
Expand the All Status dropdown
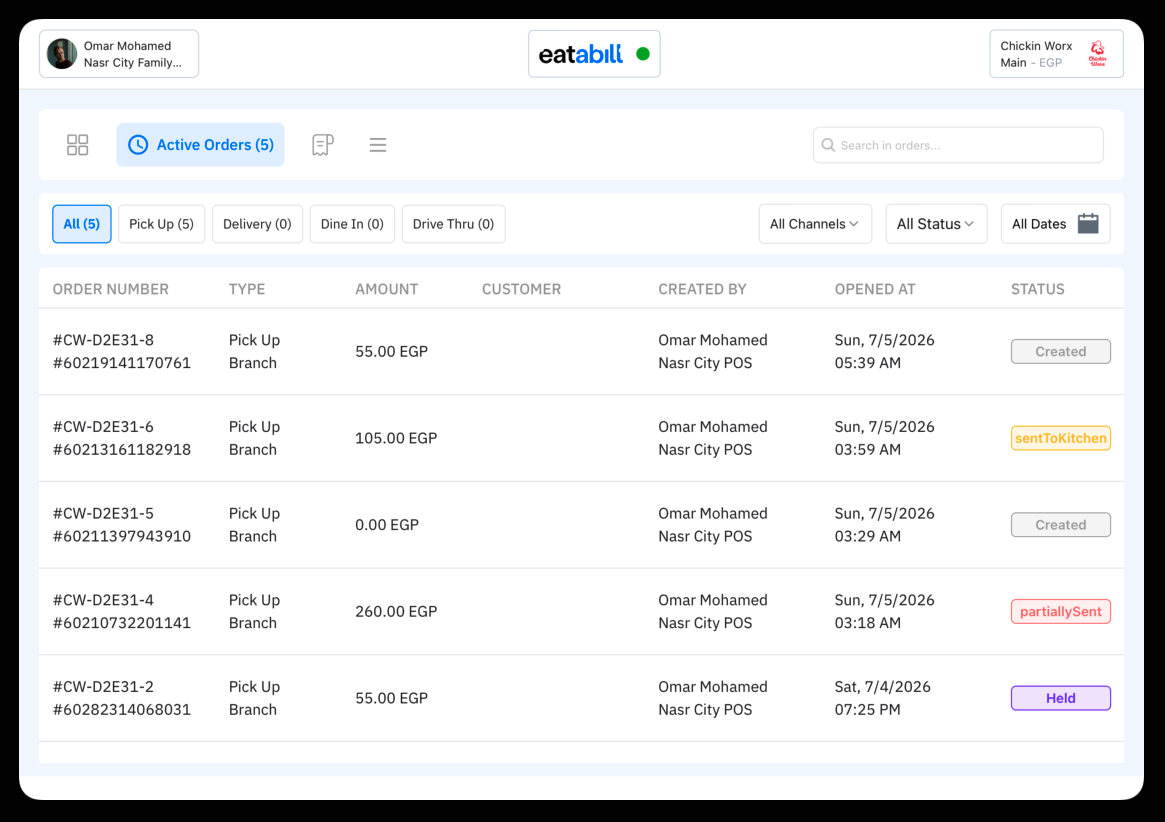[936, 224]
